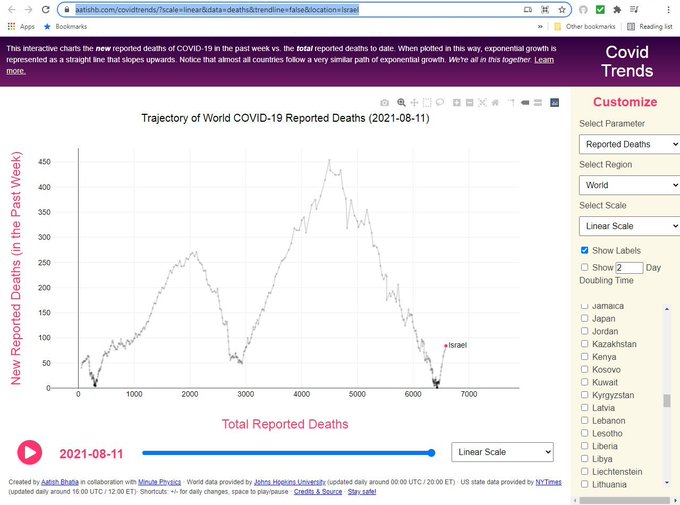This screenshot has height=505, width=680.
Task: Show closest data on hover icon
Action: [525, 102]
